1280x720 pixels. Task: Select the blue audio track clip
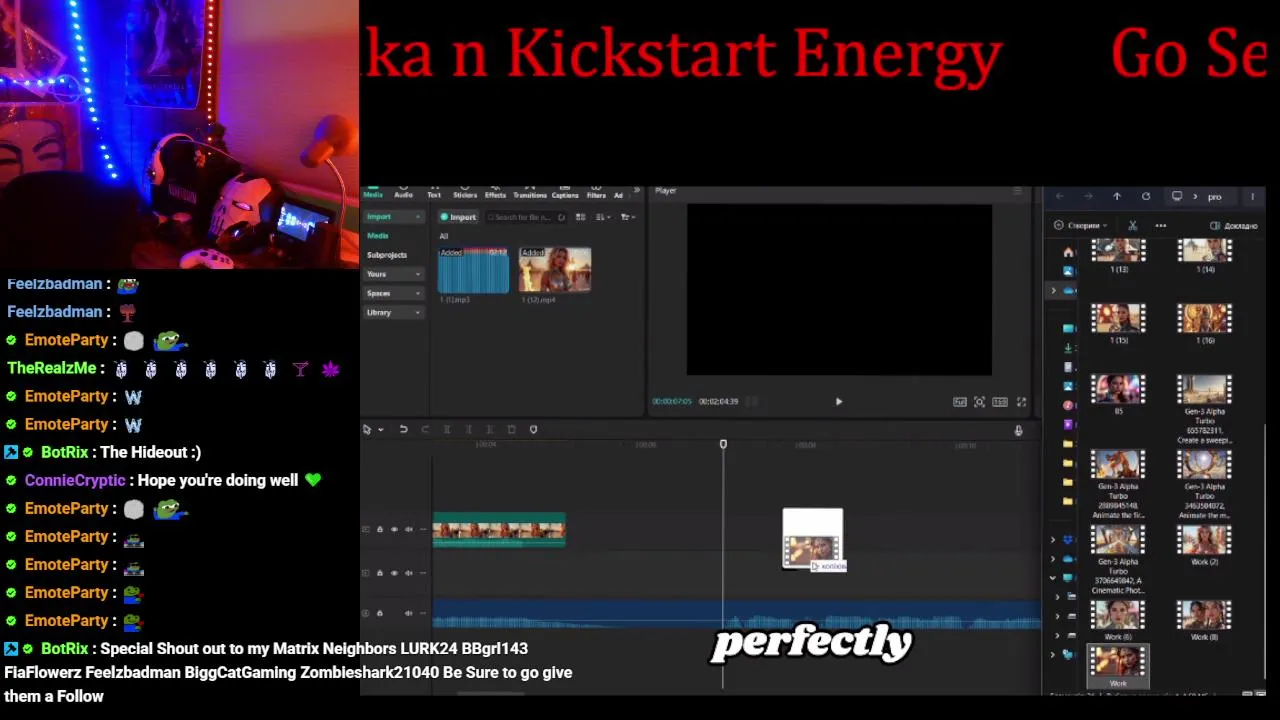click(737, 614)
